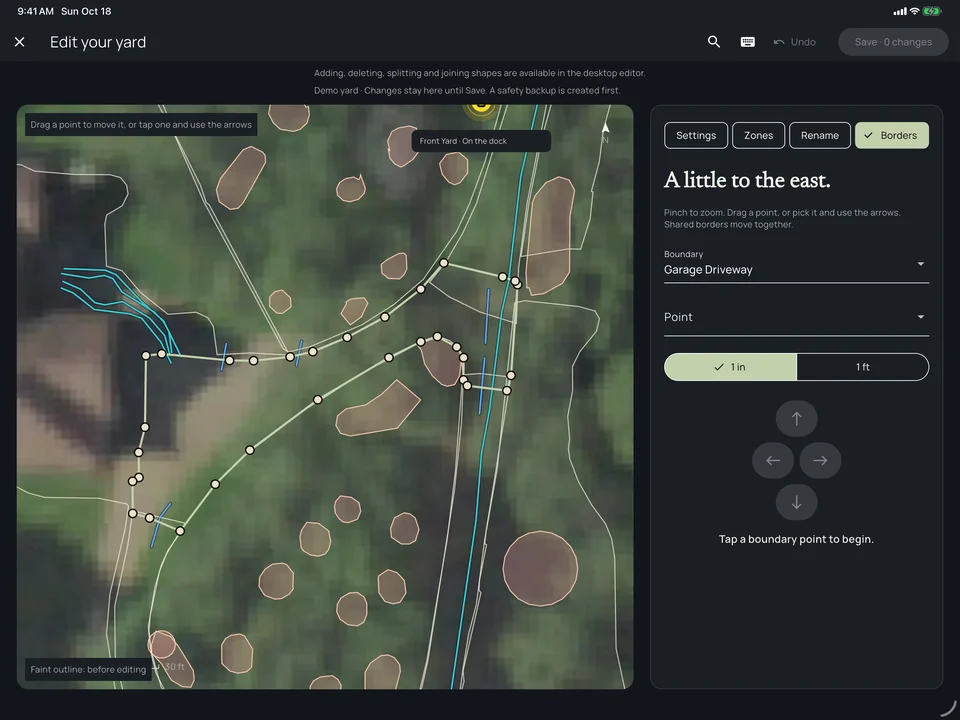Click Save · 0 changes button
Screen dimensions: 960x720
click(x=893, y=42)
